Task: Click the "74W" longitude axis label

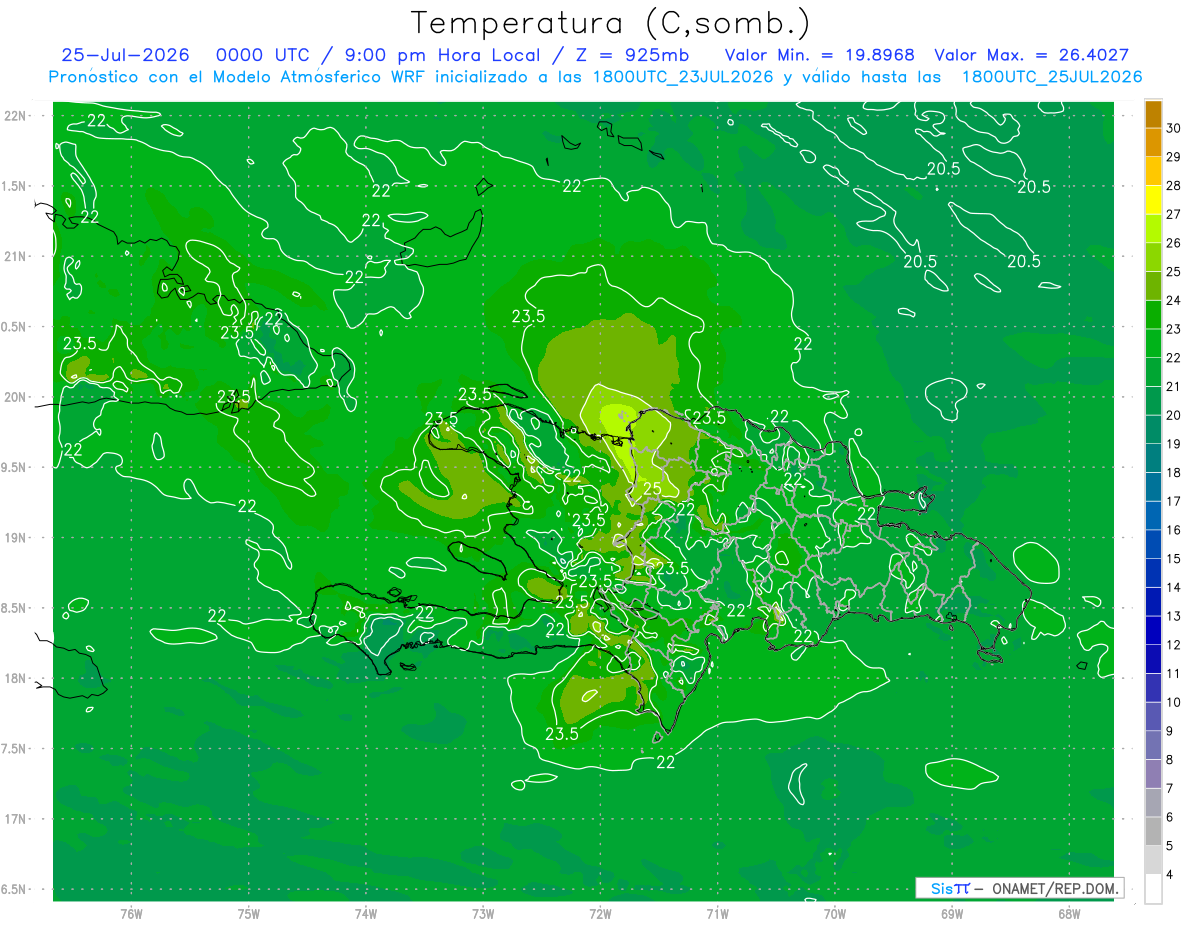Action: point(366,913)
